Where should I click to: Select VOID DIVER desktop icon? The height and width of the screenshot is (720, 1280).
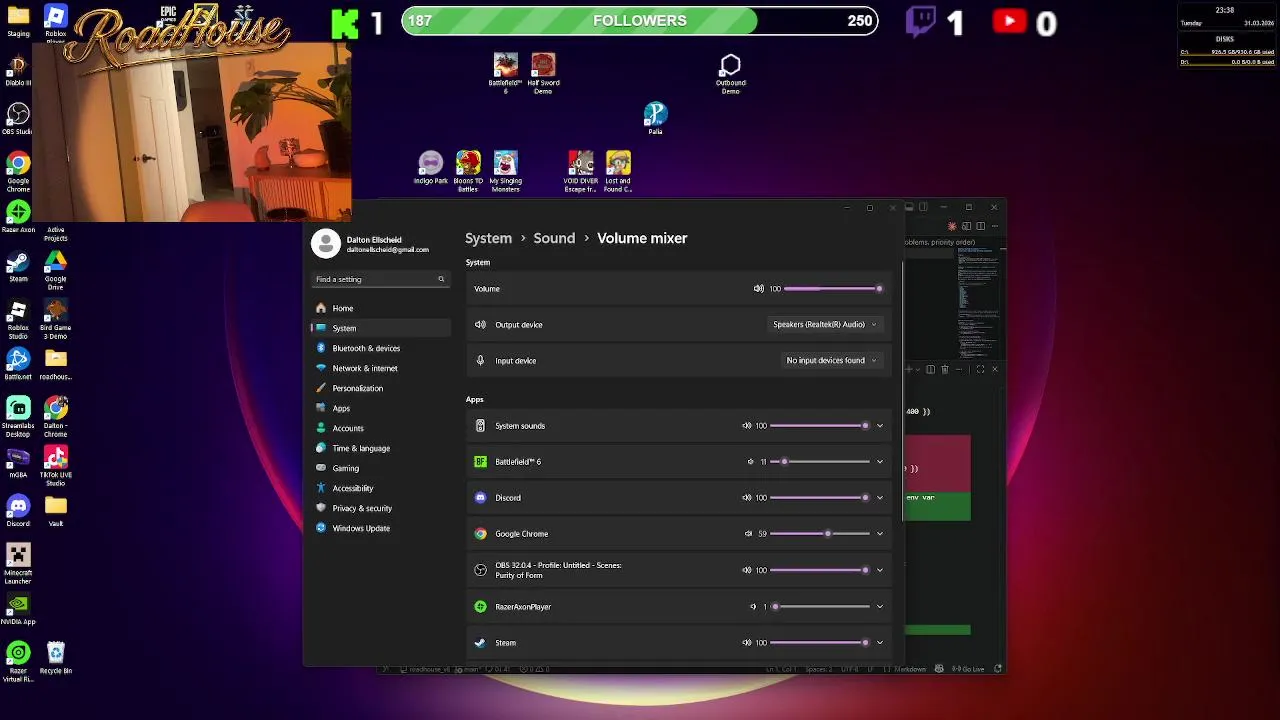581,171
